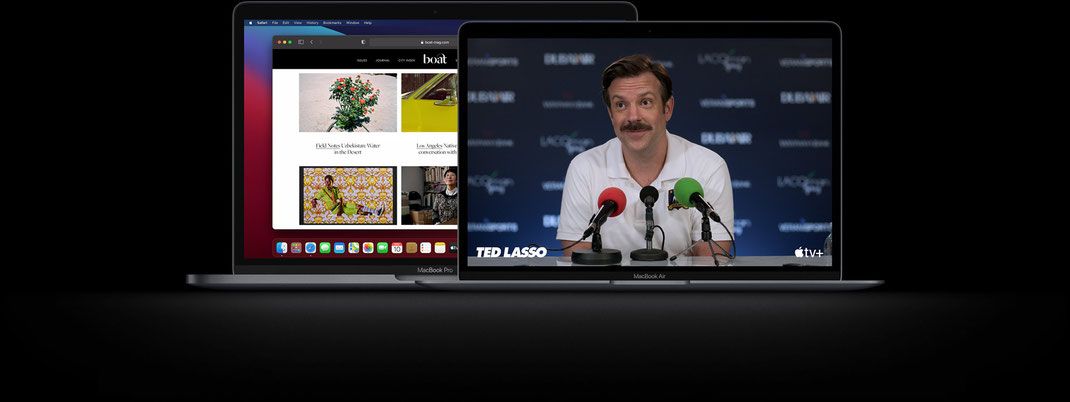Open Finder from the Dock

[282, 248]
